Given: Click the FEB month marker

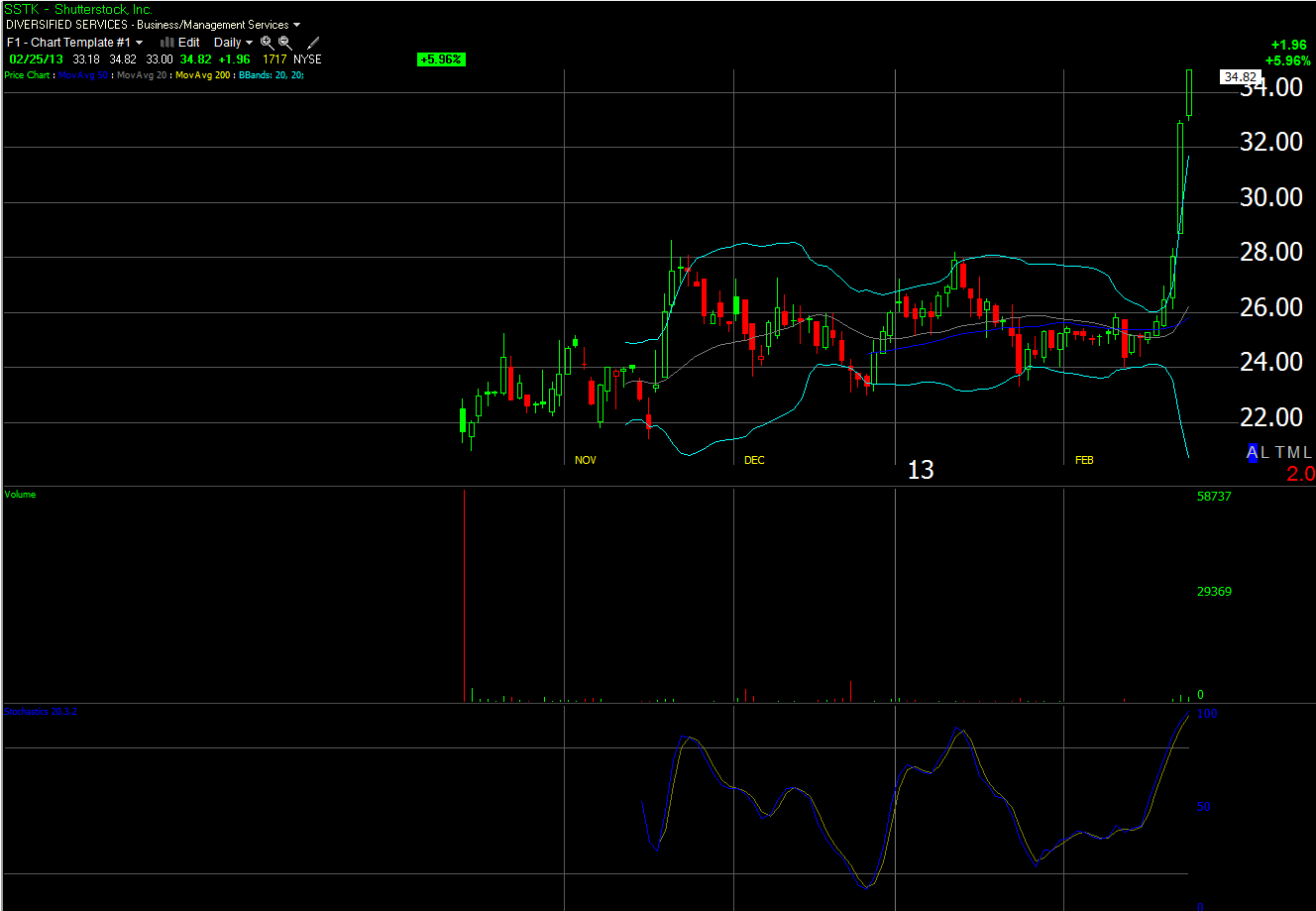Looking at the screenshot, I should click(x=1084, y=460).
